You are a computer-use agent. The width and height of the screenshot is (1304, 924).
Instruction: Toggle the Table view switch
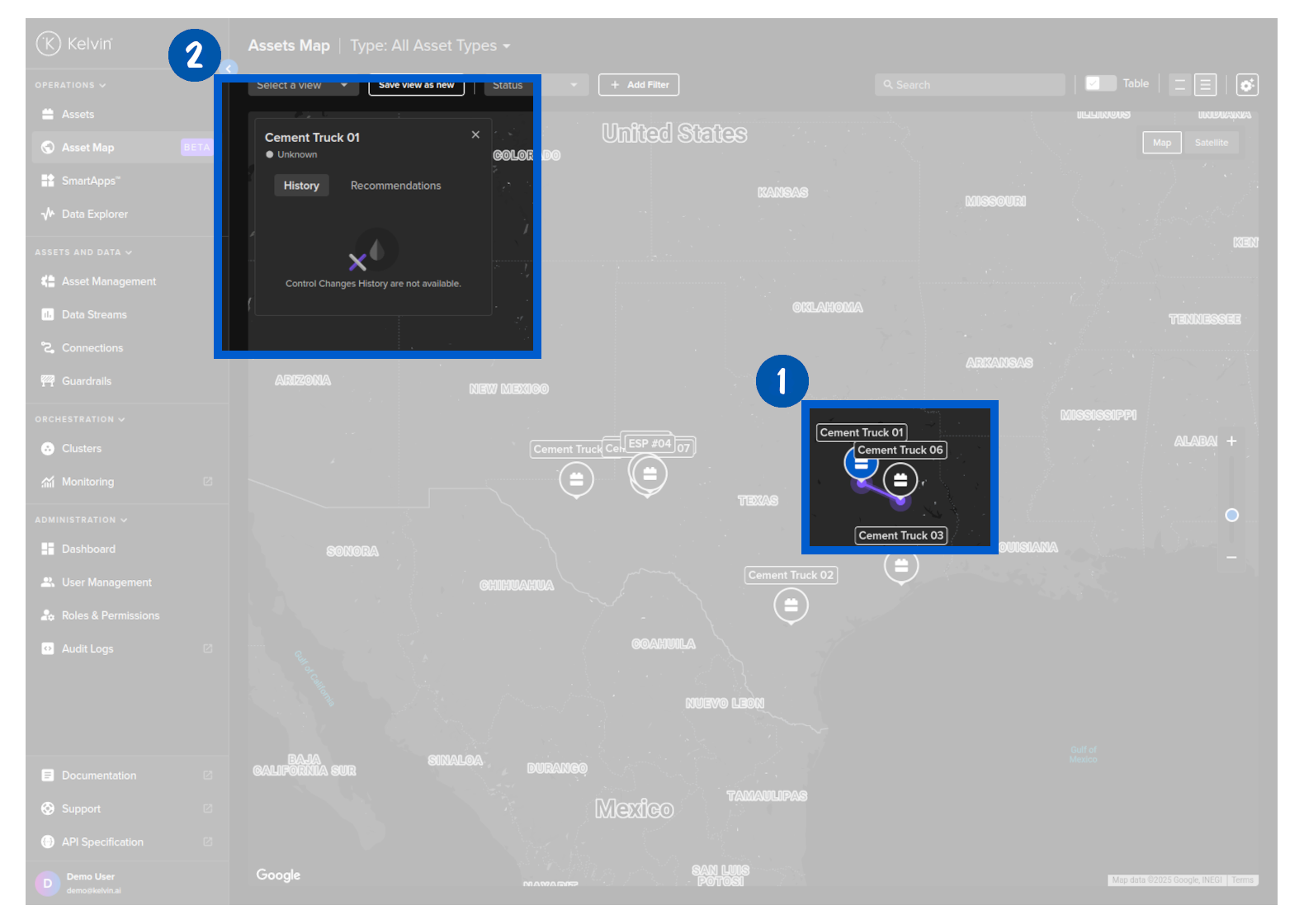[x=1099, y=83]
